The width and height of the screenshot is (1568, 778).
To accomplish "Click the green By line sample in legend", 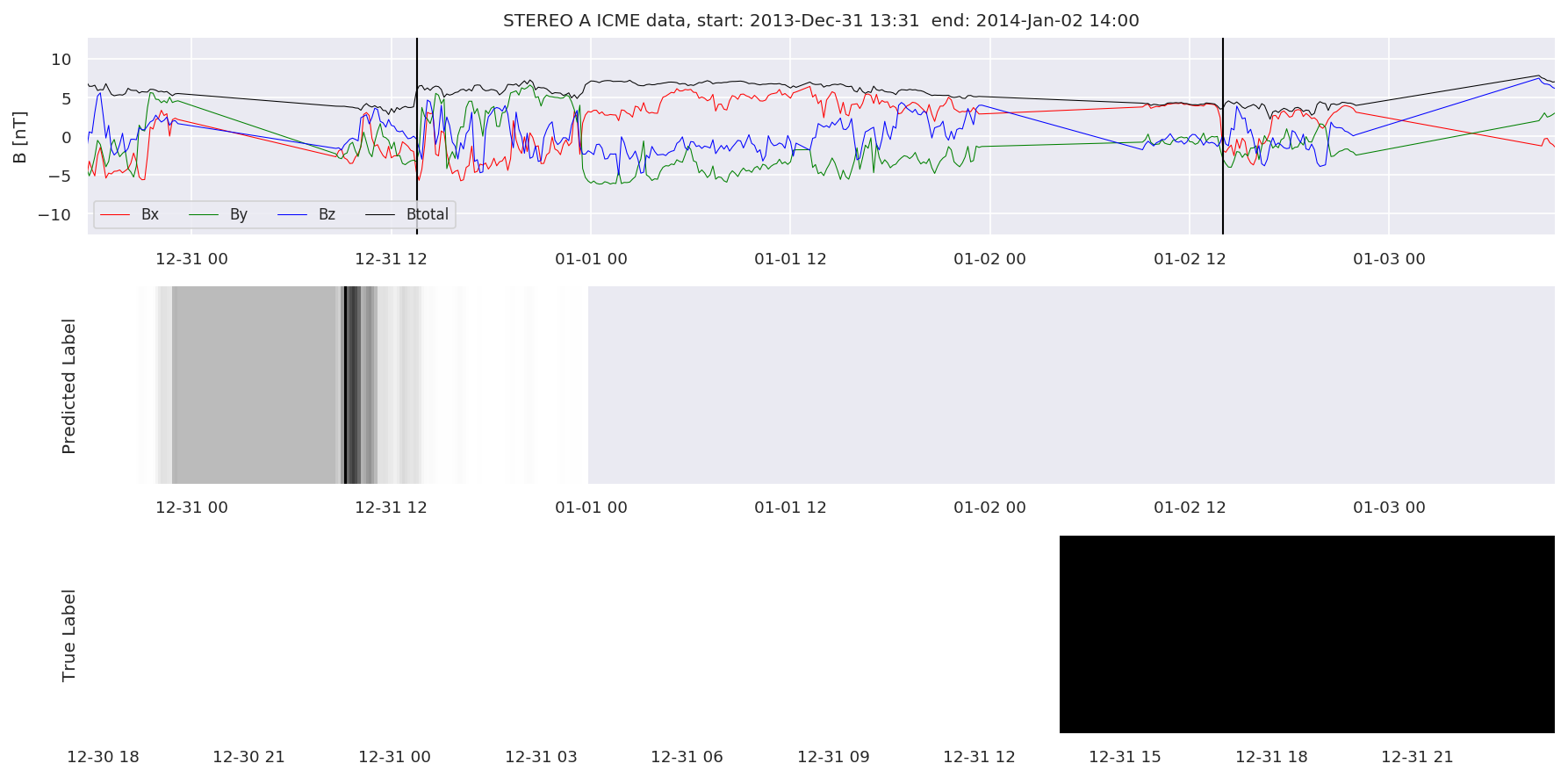I will coord(204,214).
